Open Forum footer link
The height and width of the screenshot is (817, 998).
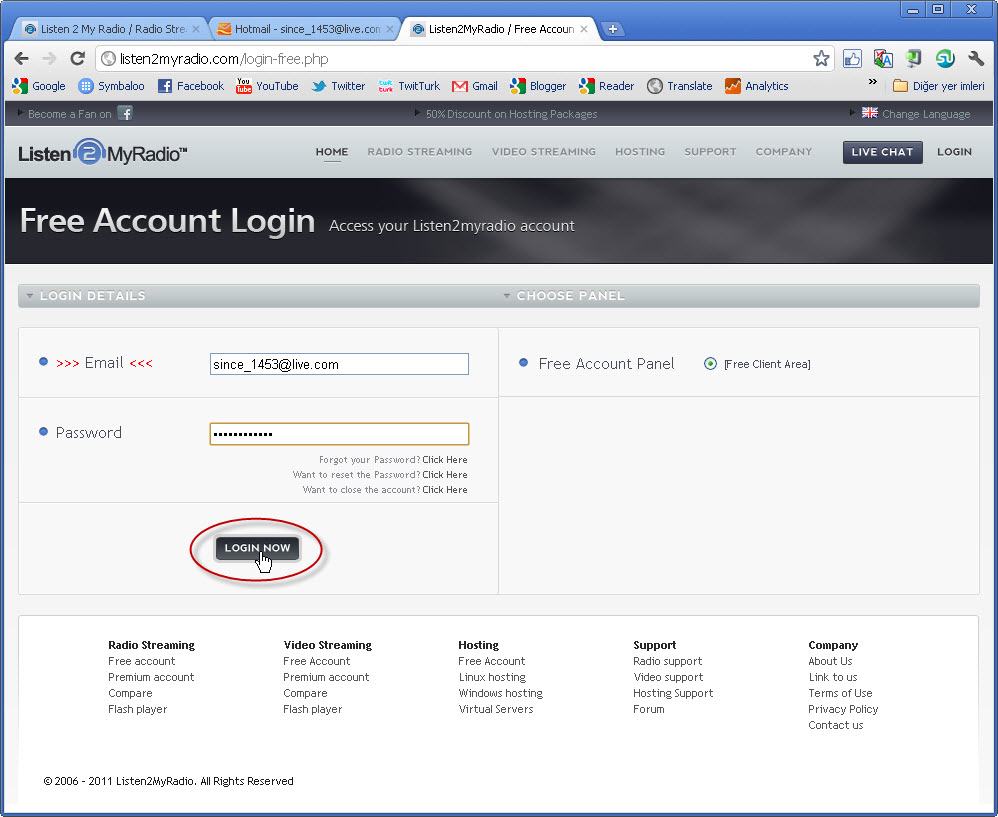649,709
